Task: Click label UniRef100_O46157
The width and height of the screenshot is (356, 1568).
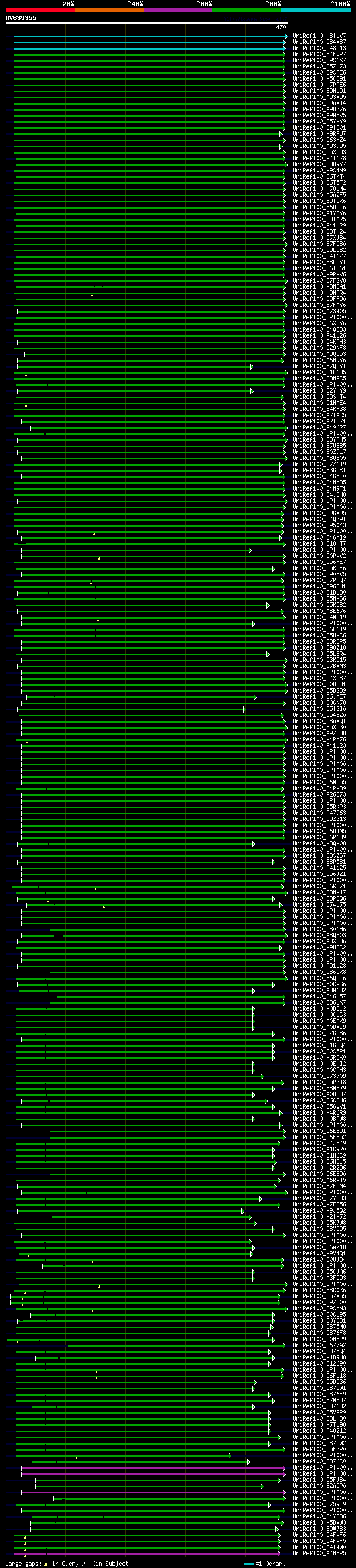Action: coord(319,996)
